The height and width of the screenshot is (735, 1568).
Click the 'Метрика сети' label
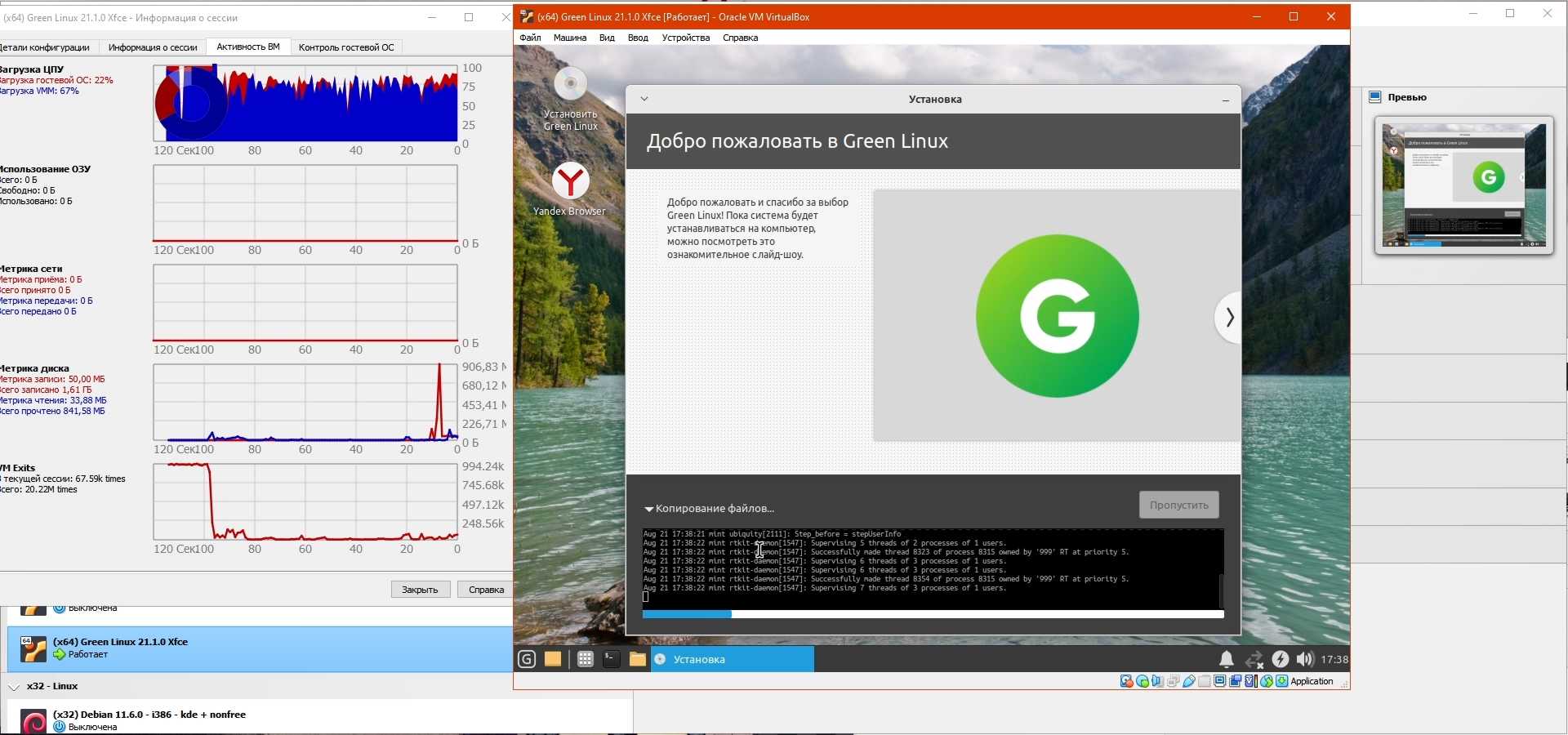[x=31, y=269]
